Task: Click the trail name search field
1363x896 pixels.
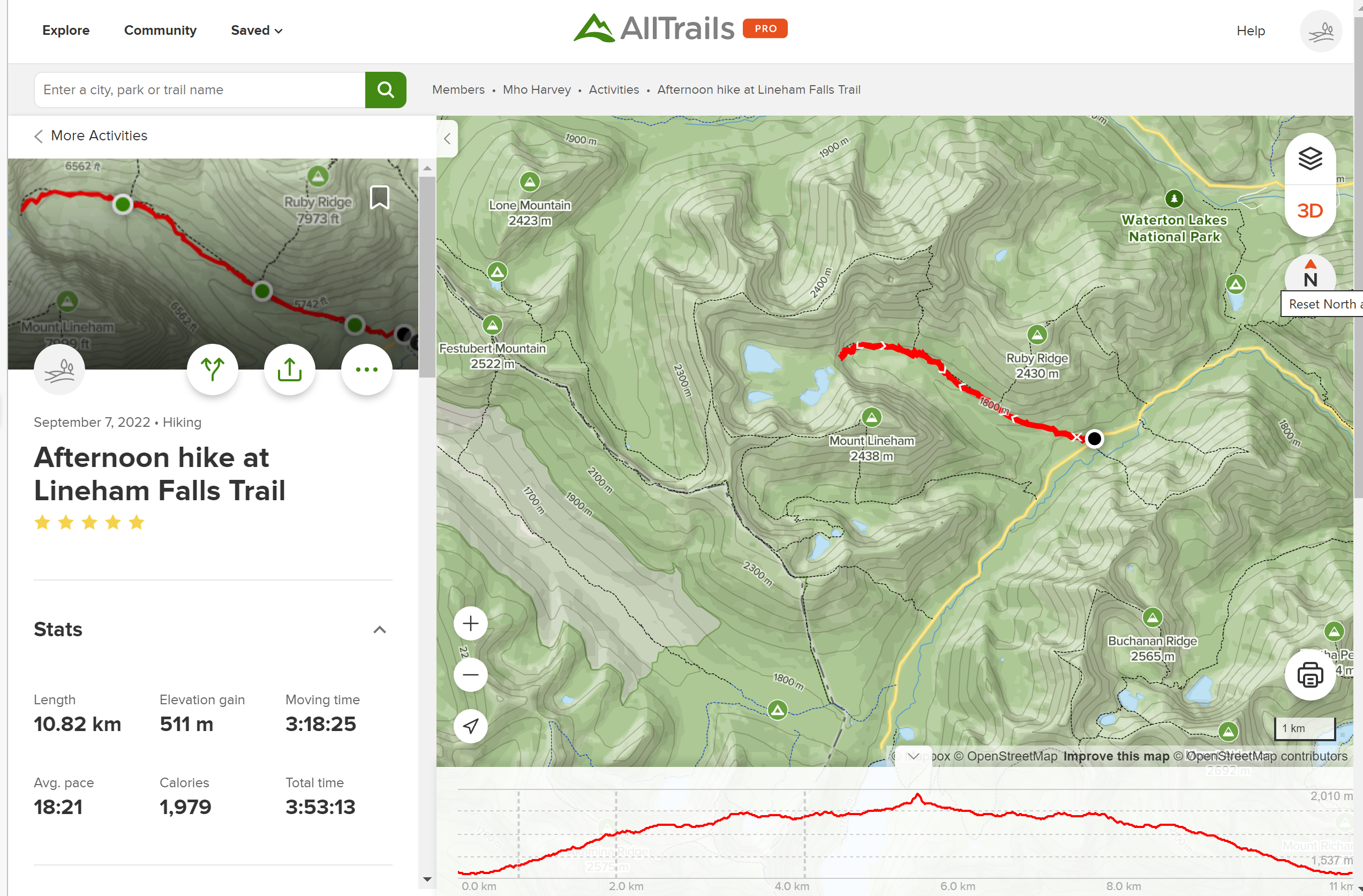Action: pyautogui.click(x=200, y=90)
